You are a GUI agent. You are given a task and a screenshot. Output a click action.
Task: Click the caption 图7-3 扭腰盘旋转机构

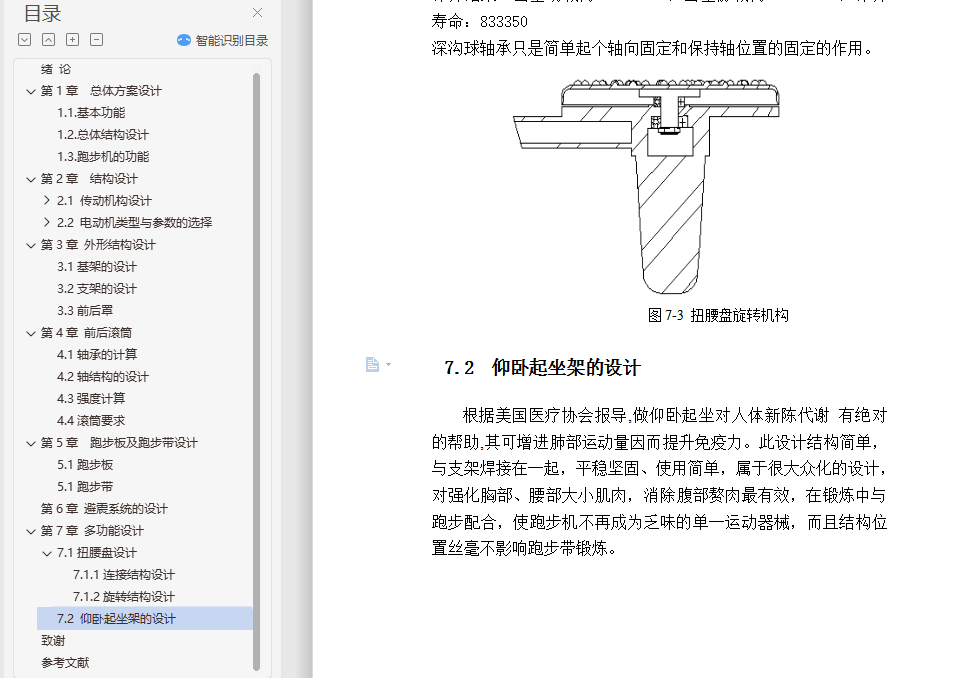[x=718, y=316]
